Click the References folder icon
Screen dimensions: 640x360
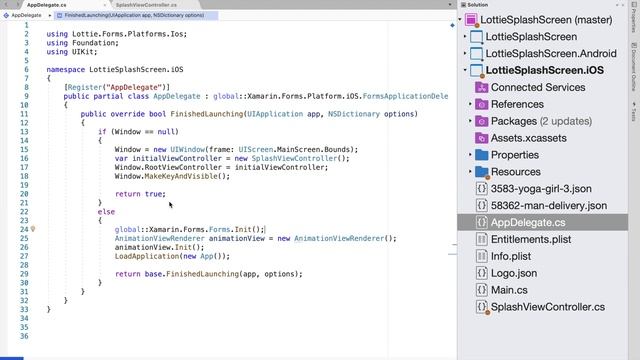[x=482, y=104]
